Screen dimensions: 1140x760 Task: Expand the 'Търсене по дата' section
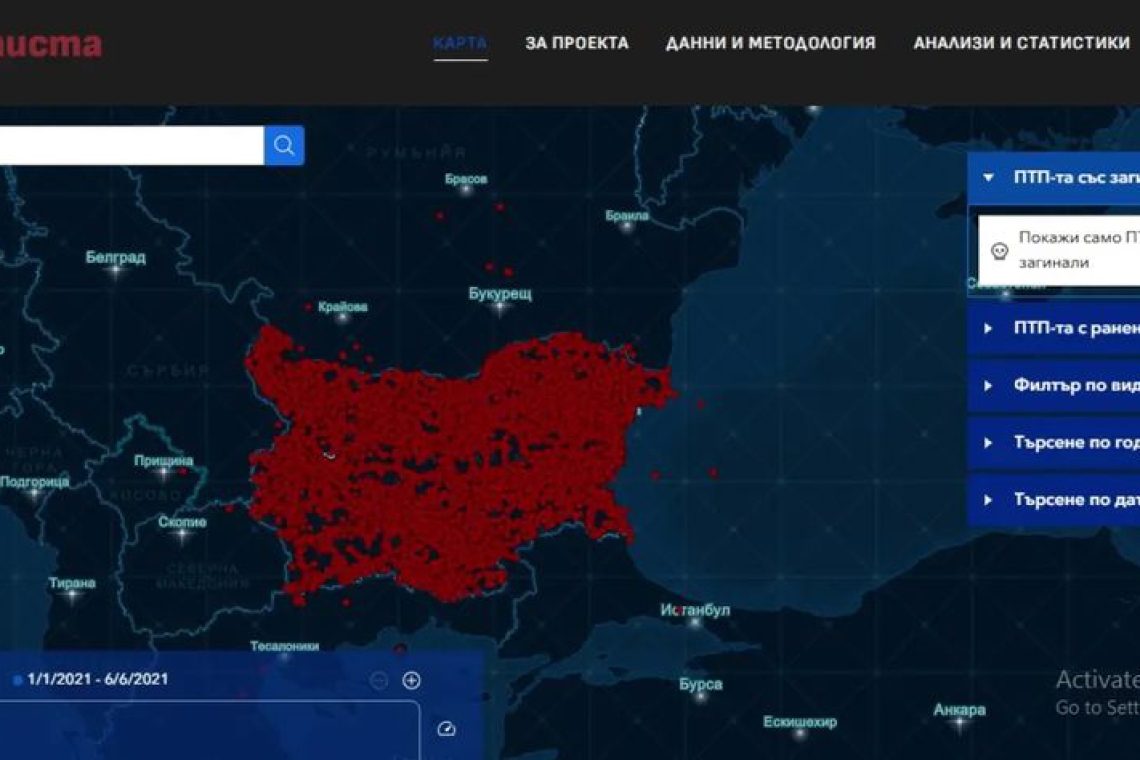1060,499
